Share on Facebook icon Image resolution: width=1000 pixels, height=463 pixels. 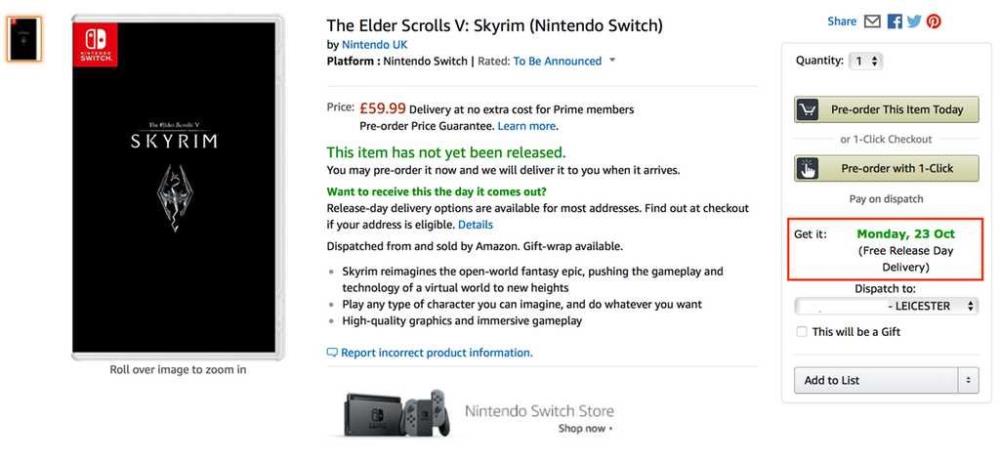[x=895, y=22]
